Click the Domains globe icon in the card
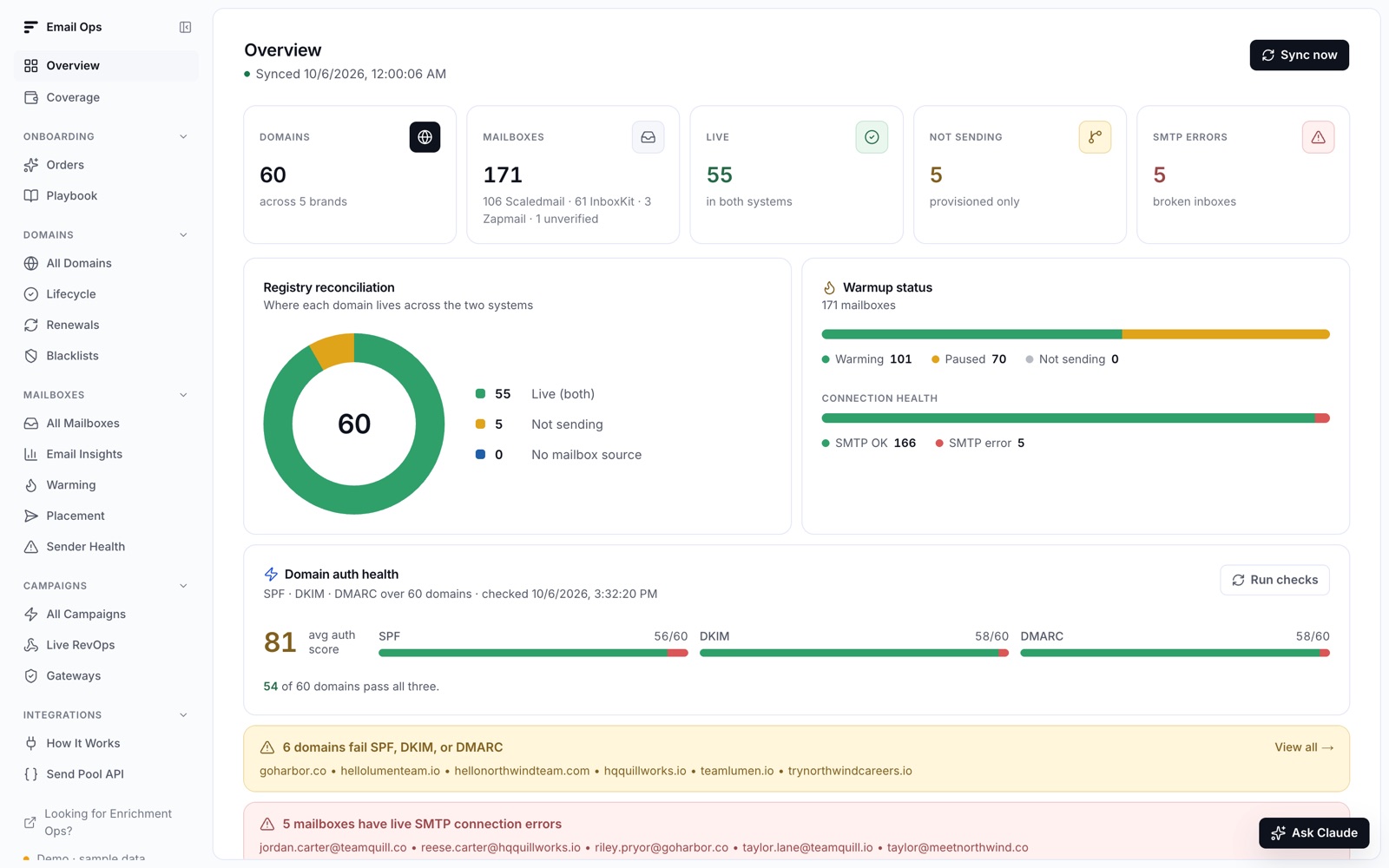1389x868 pixels. pos(425,137)
